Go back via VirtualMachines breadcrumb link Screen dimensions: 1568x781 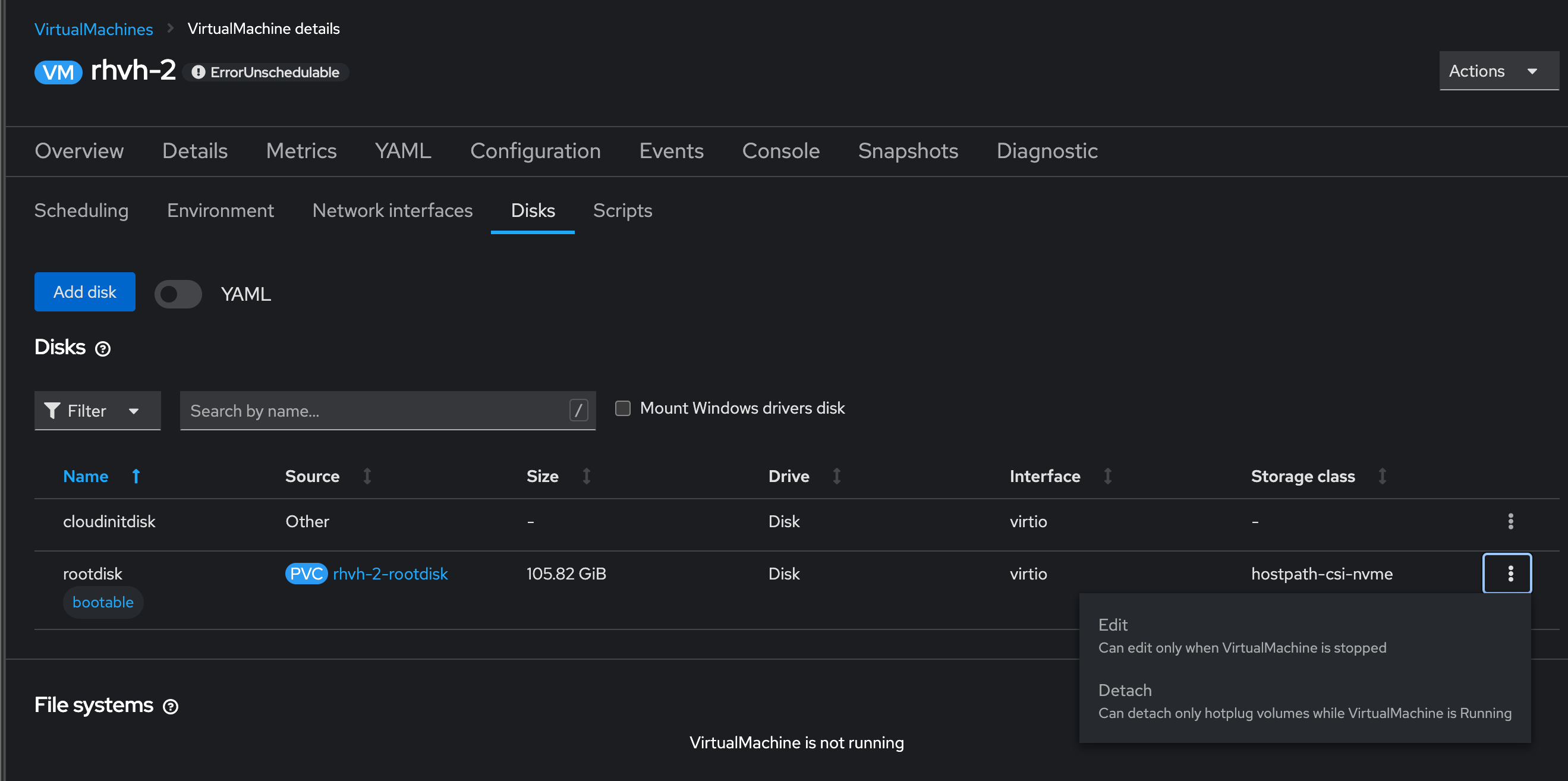93,29
